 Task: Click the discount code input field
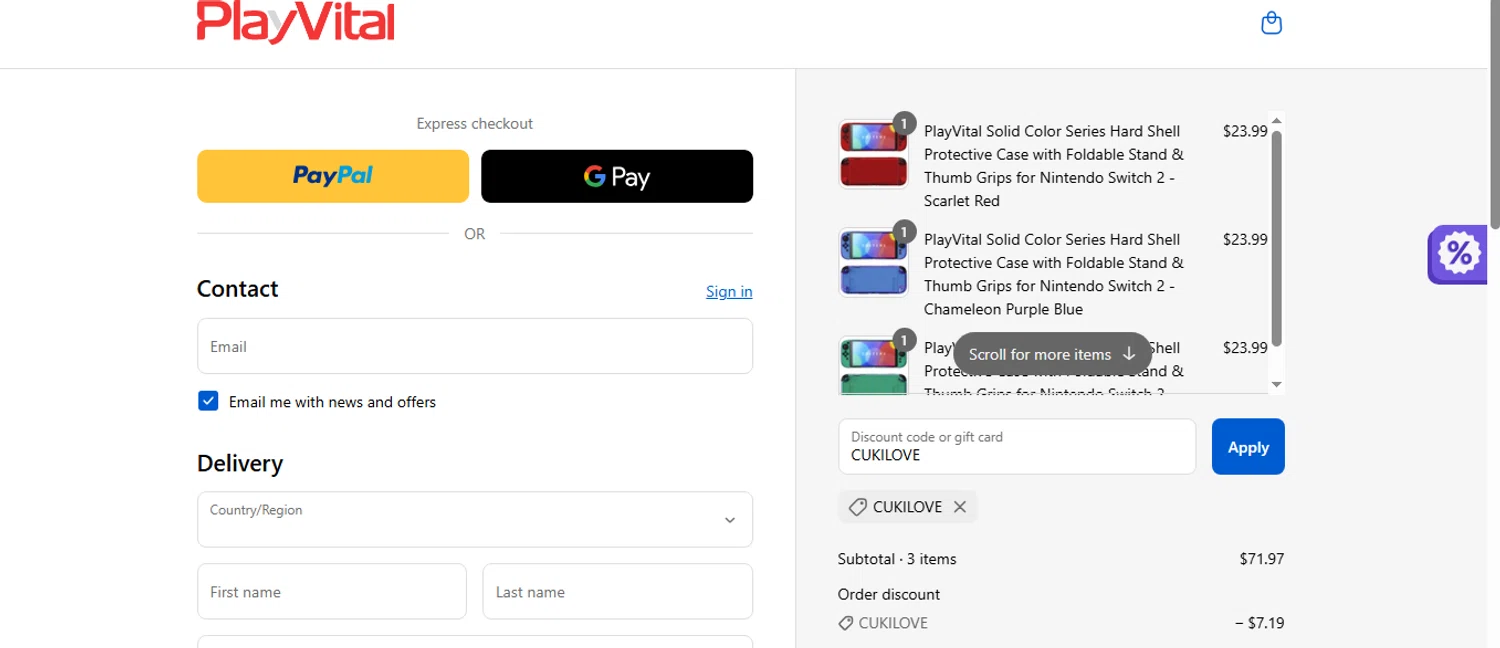pyautogui.click(x=1017, y=446)
